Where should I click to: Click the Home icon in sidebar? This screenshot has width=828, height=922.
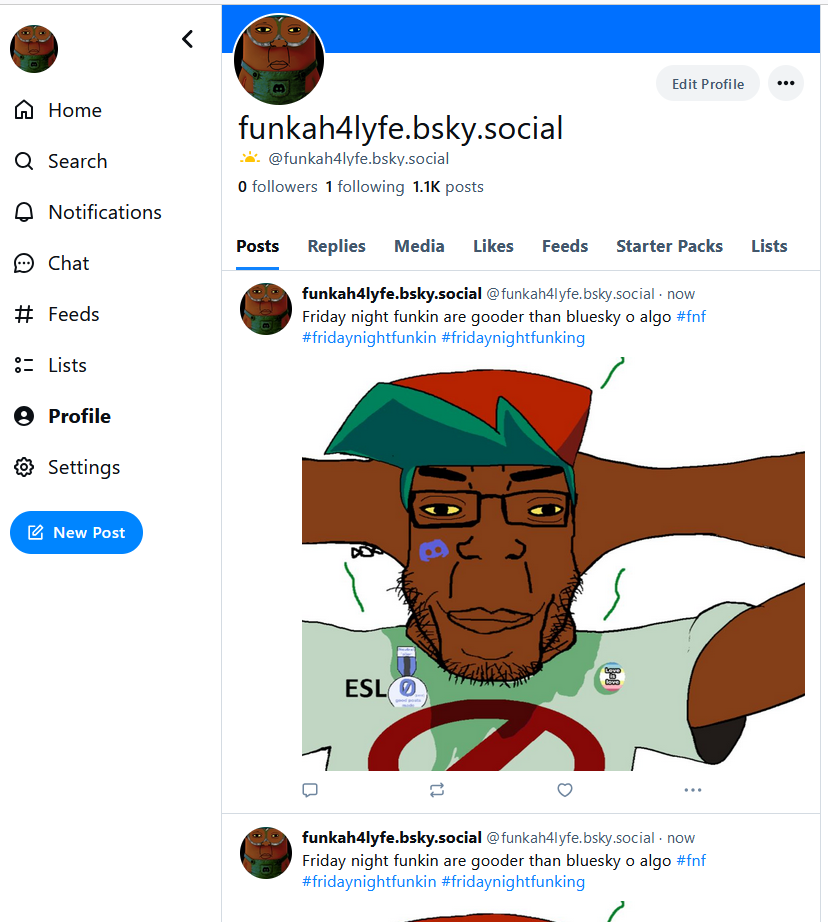coord(24,110)
